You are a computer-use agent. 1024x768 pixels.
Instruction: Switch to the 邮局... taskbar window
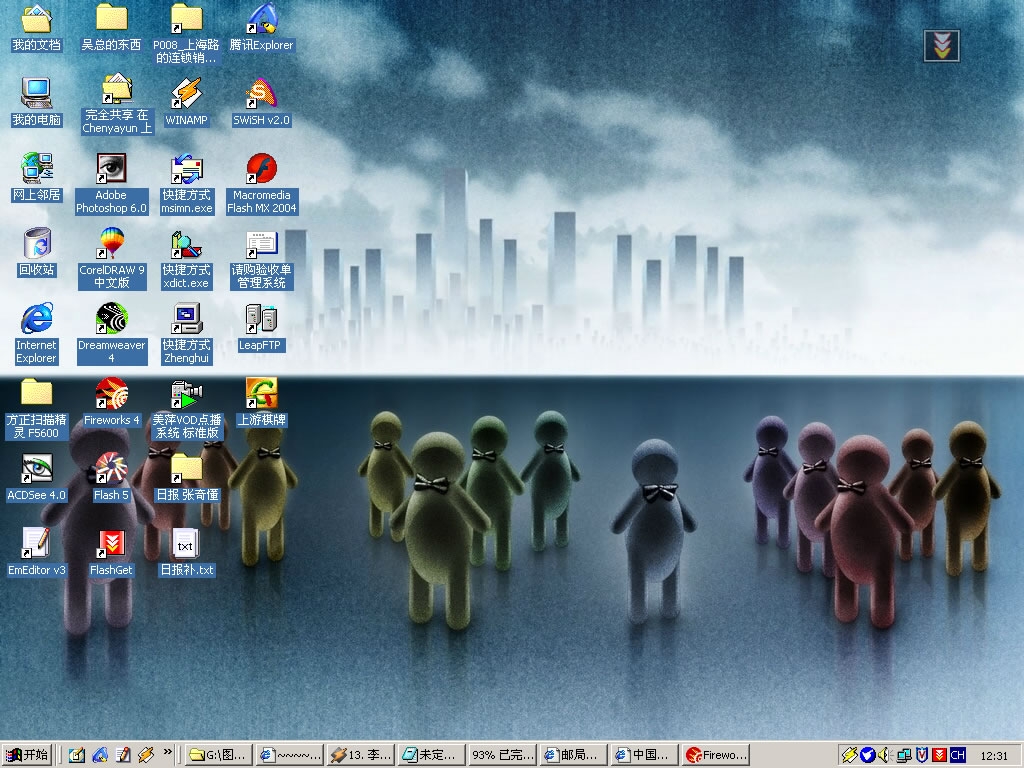click(573, 755)
